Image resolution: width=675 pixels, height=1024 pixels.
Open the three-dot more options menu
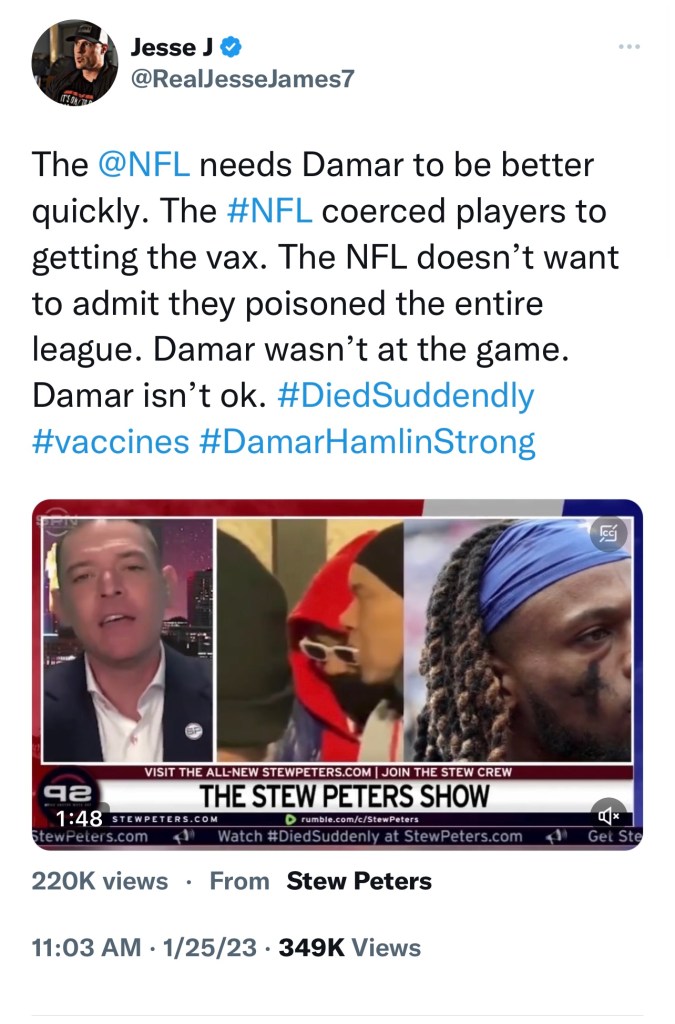[x=629, y=47]
